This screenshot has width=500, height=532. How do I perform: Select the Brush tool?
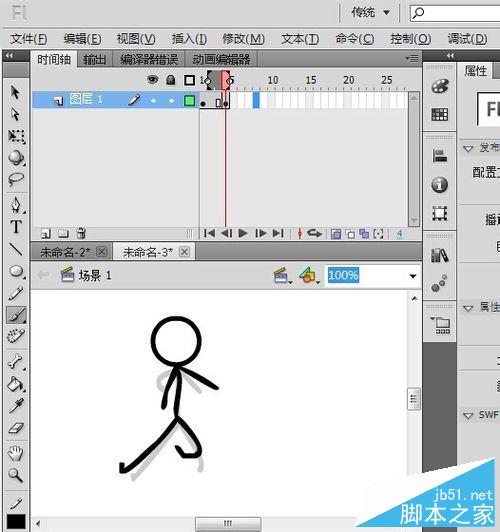pos(16,315)
